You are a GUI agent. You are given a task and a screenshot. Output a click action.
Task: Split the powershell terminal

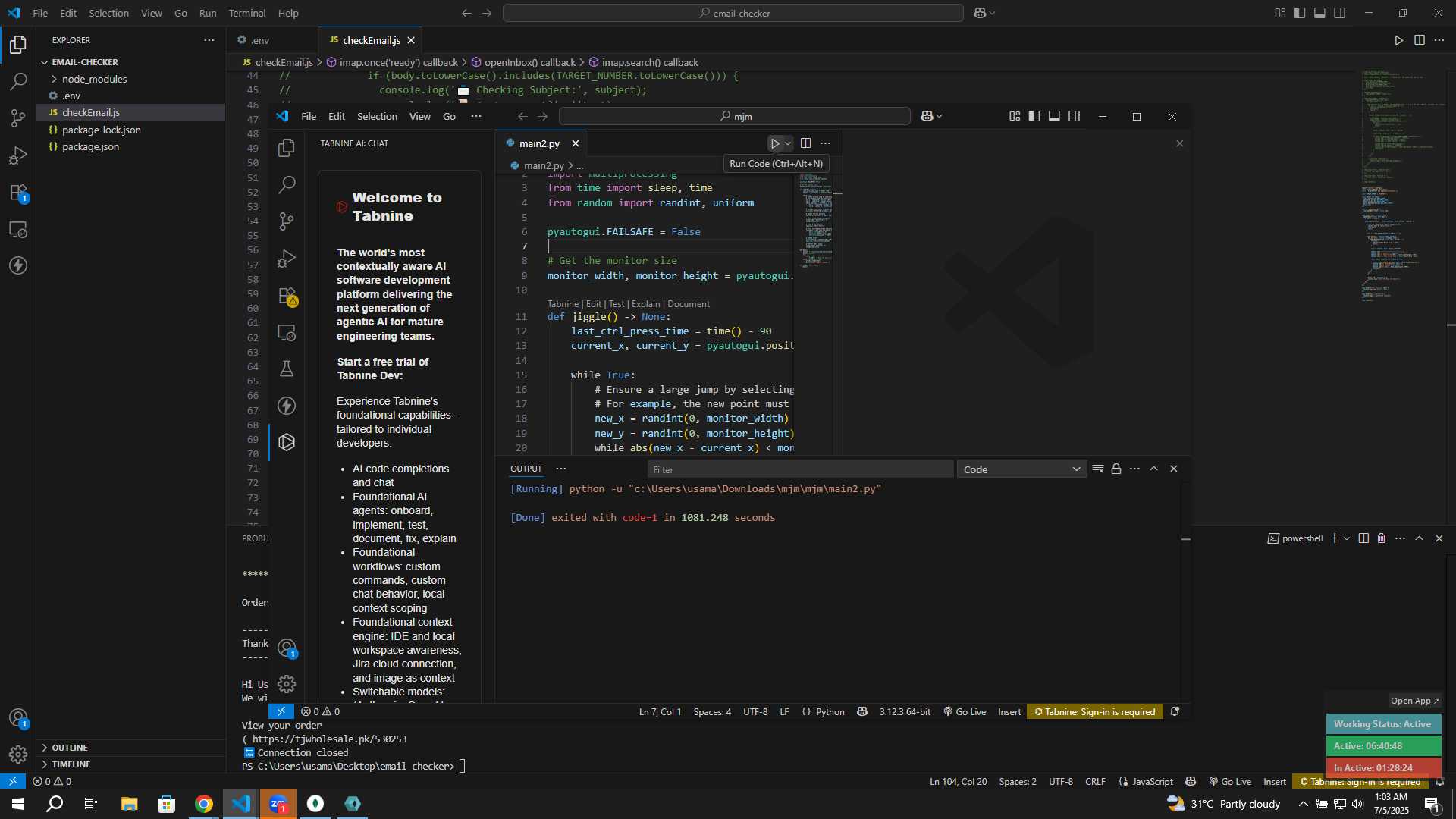tap(1363, 538)
